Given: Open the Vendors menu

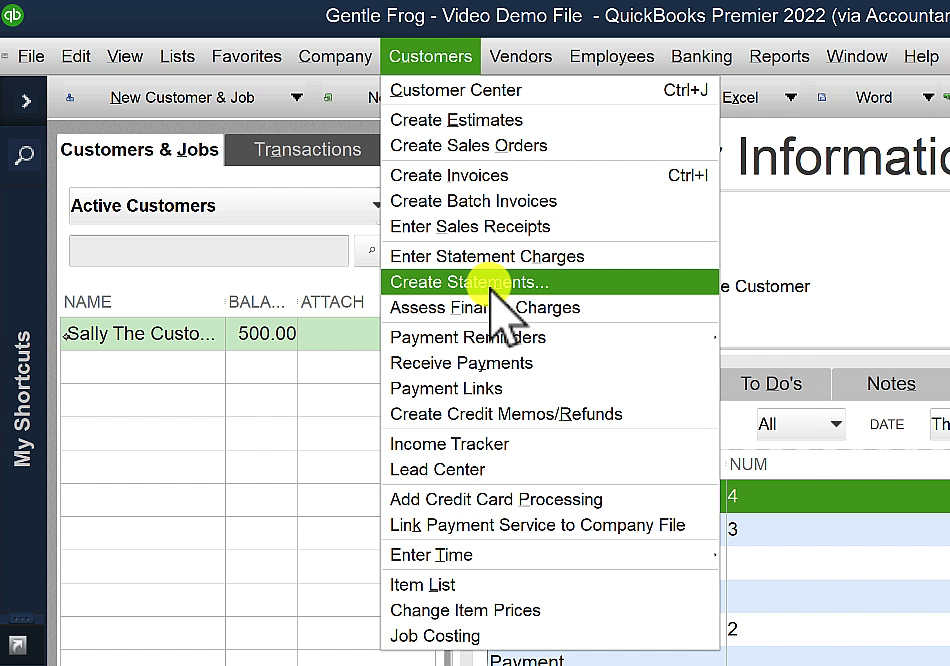Looking at the screenshot, I should (x=521, y=56).
